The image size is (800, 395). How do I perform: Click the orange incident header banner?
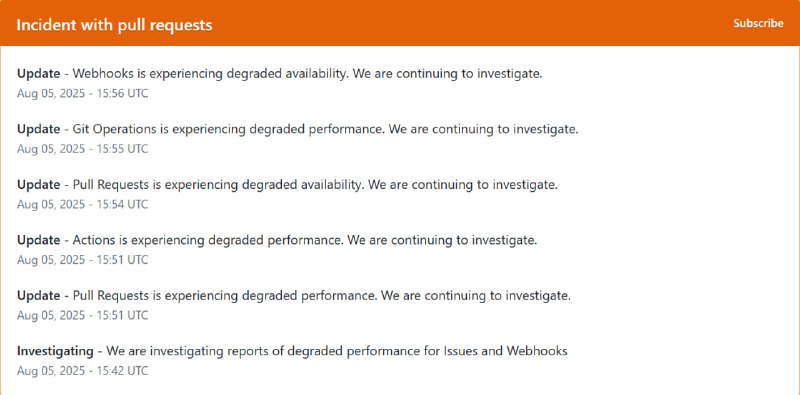[400, 23]
